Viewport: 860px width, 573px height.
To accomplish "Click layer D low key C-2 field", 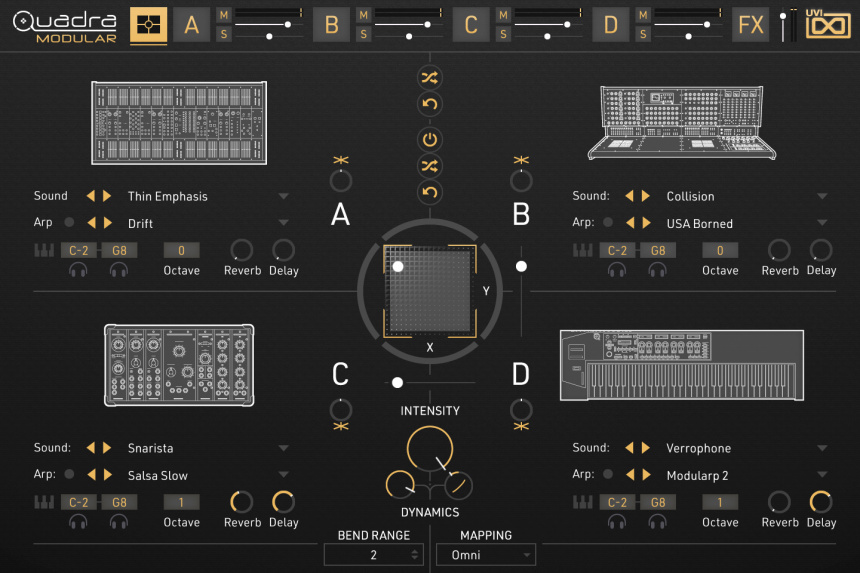I will [617, 502].
